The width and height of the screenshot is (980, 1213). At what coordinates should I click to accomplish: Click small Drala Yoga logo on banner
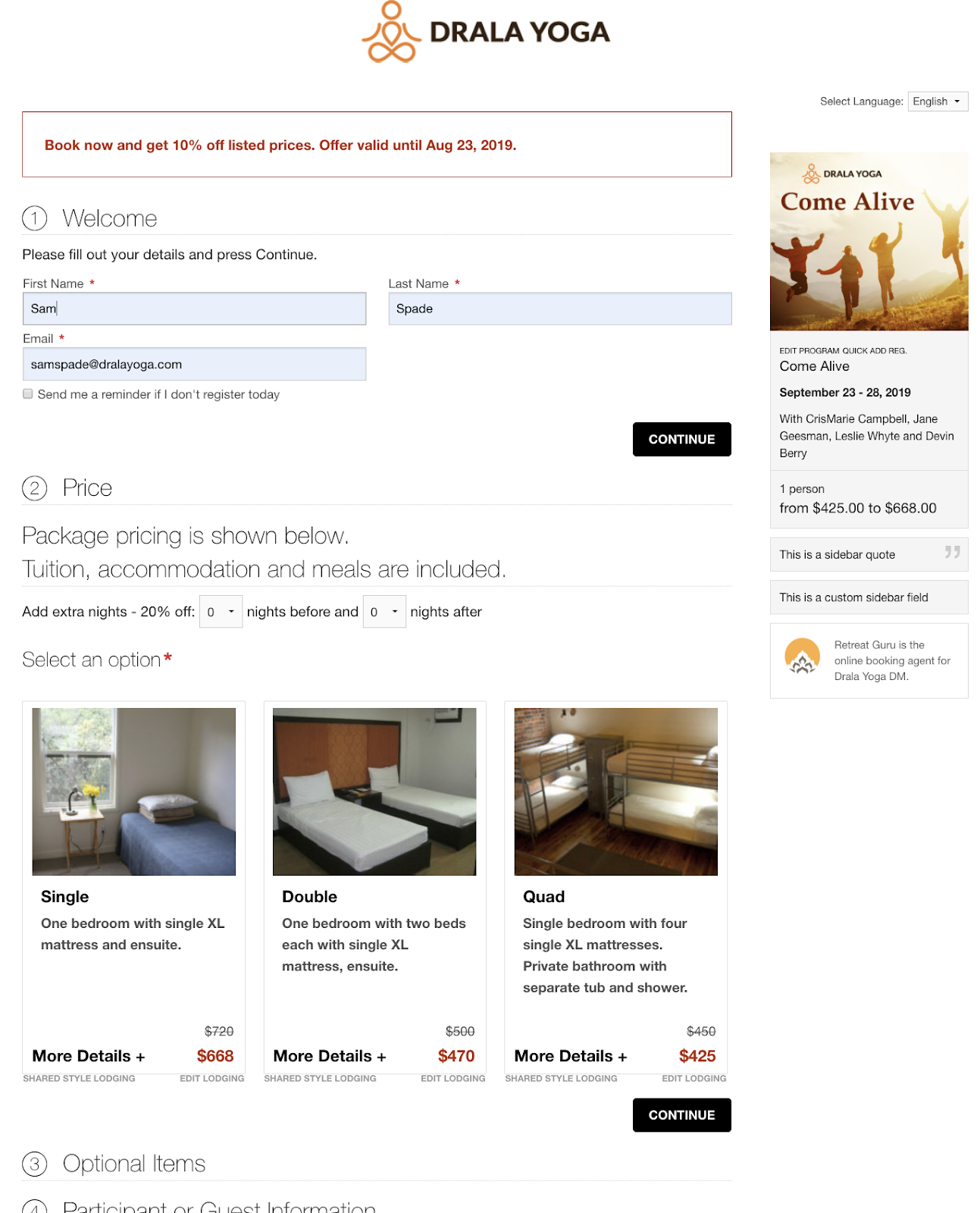[811, 174]
